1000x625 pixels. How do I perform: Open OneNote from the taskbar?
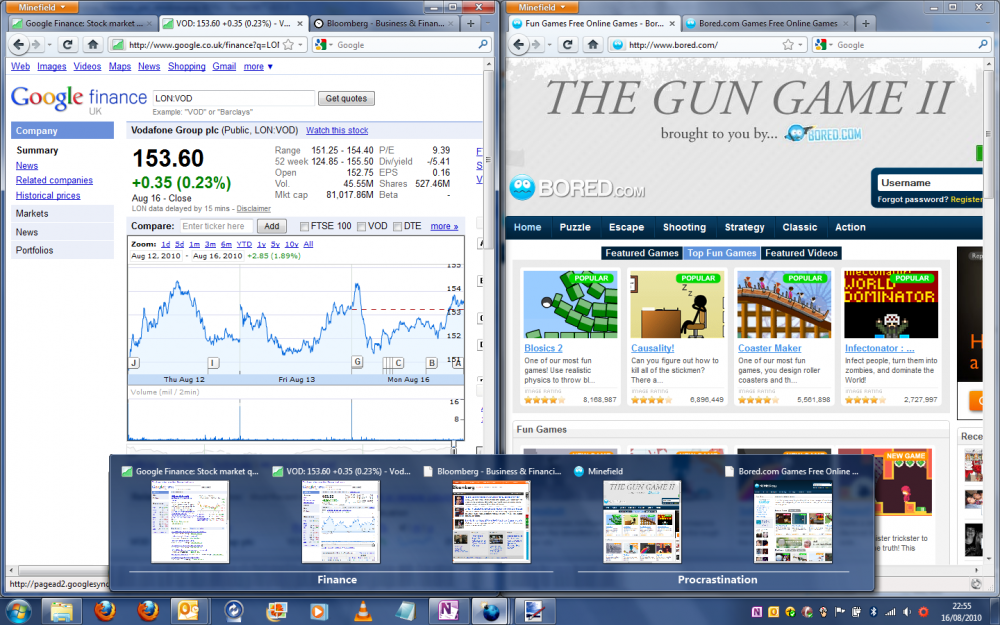tap(448, 612)
